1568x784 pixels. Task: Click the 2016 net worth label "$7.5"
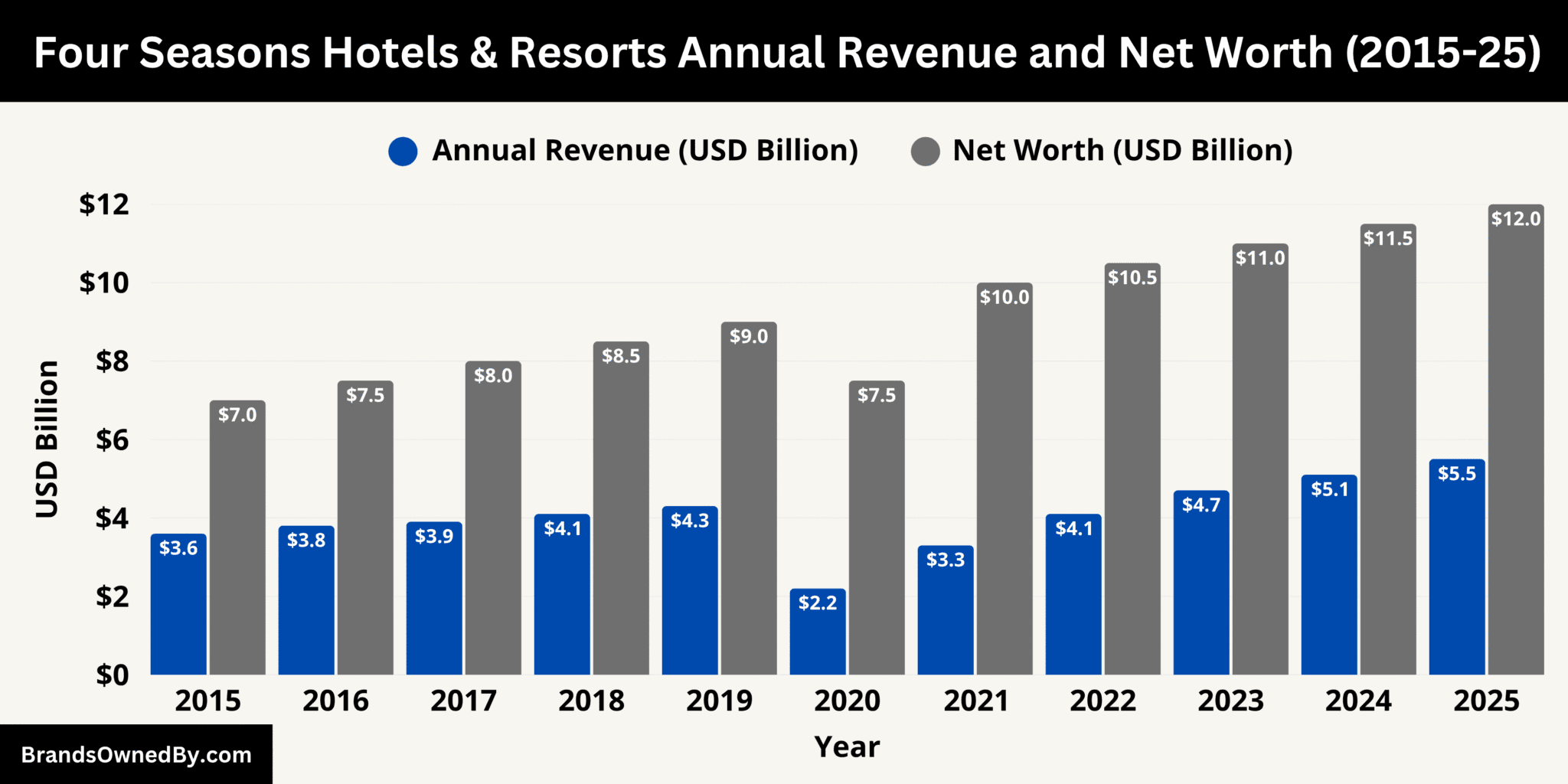365,395
